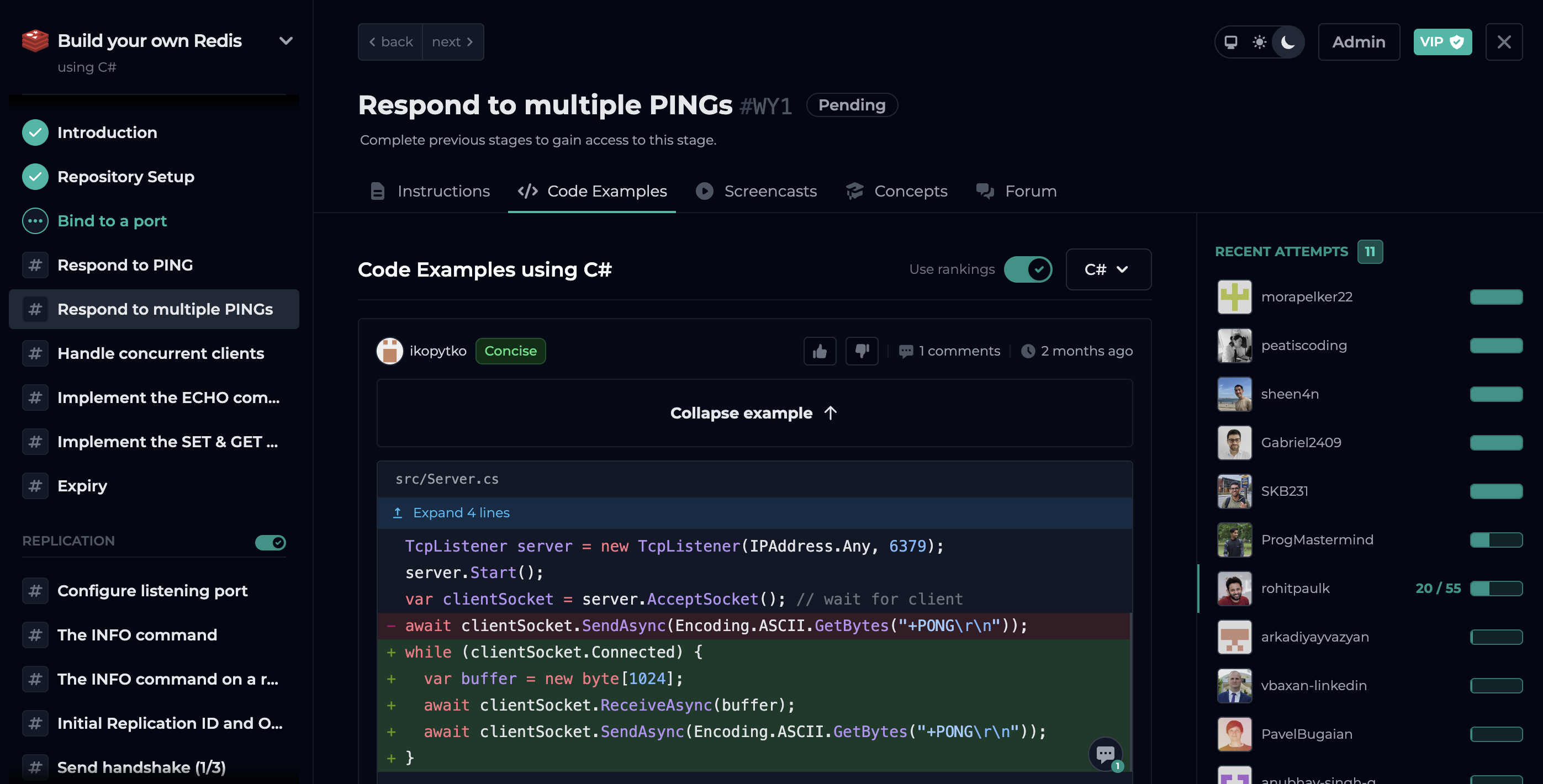Select Respond to multiple PINGs in the sidebar
This screenshot has height=784, width=1543.
(154, 309)
